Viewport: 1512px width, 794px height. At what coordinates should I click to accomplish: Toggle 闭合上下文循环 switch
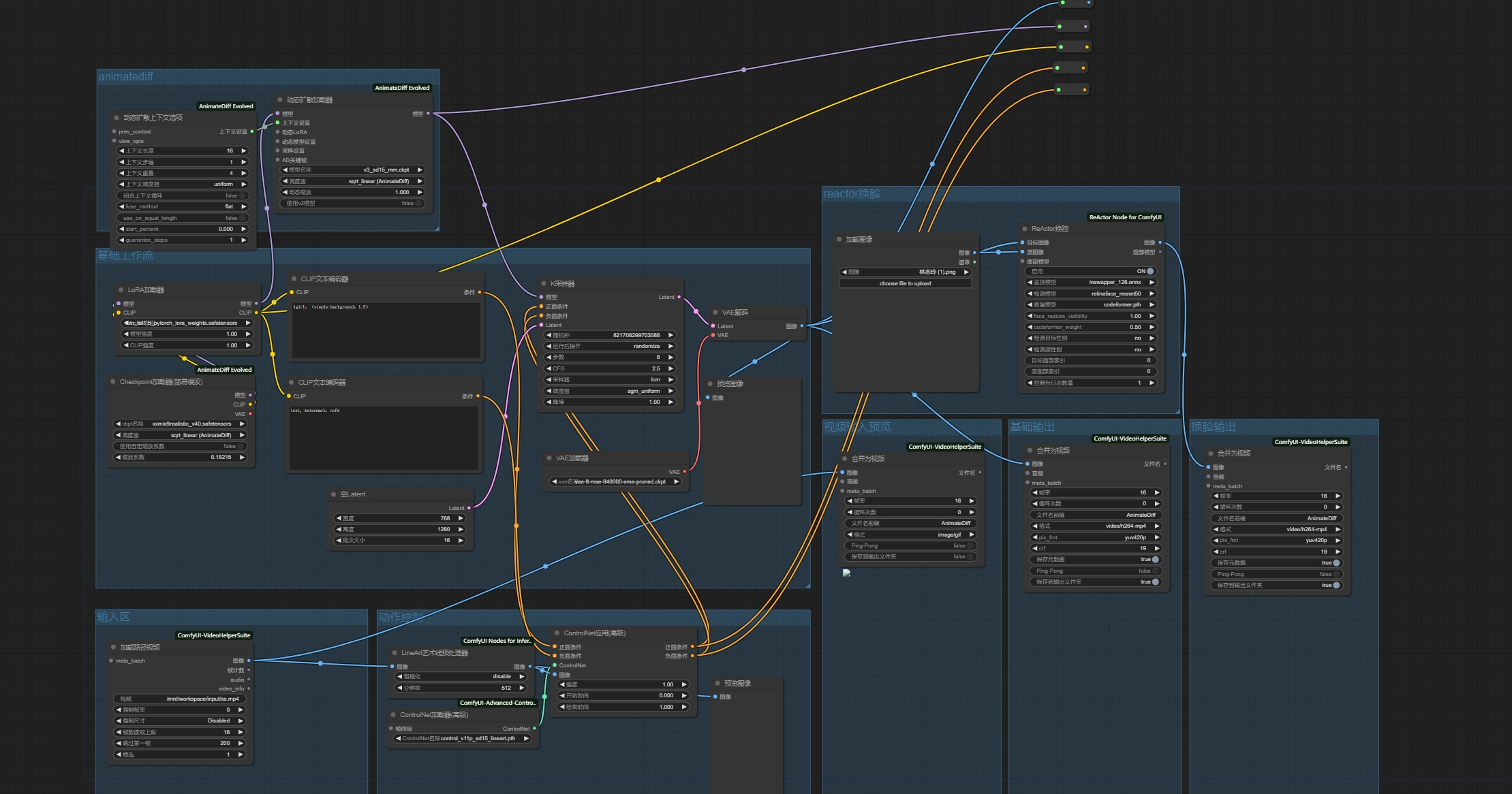(x=182, y=195)
